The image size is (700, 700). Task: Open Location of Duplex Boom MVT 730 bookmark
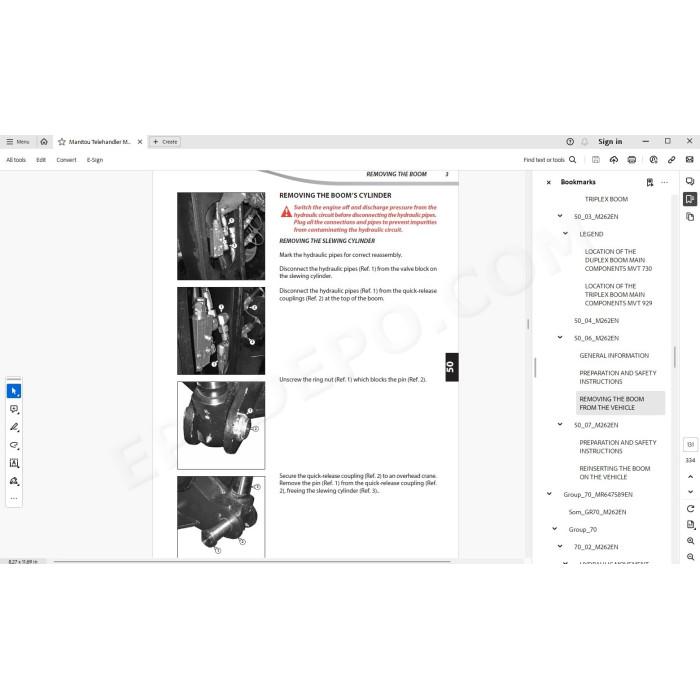click(618, 260)
